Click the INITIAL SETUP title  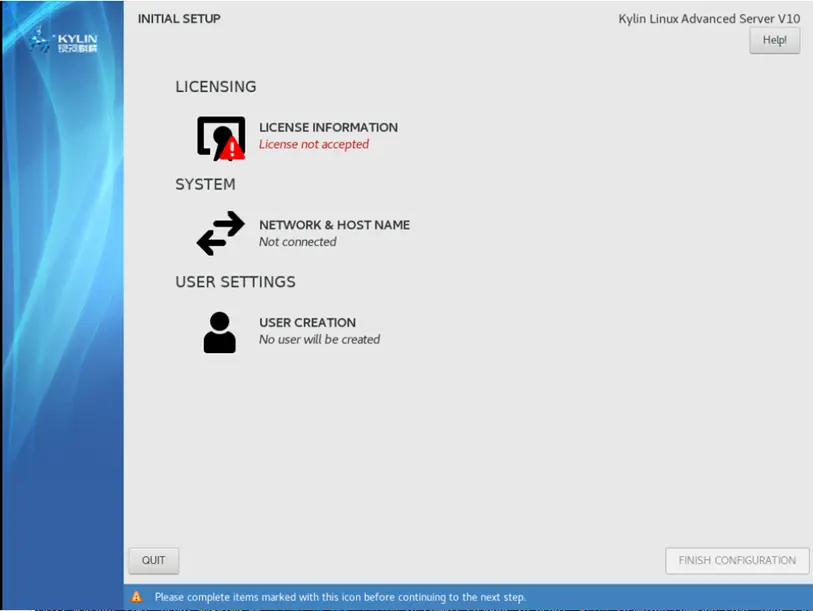click(179, 19)
